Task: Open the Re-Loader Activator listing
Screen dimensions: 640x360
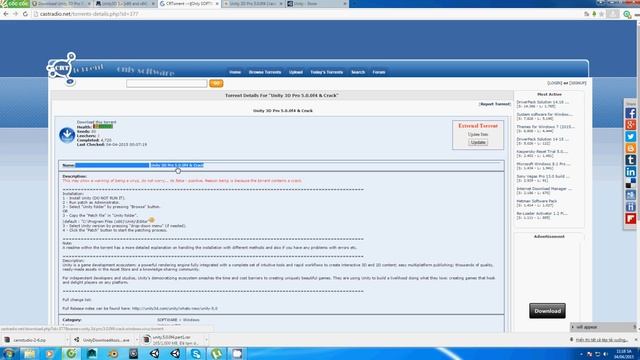Action: point(542,213)
